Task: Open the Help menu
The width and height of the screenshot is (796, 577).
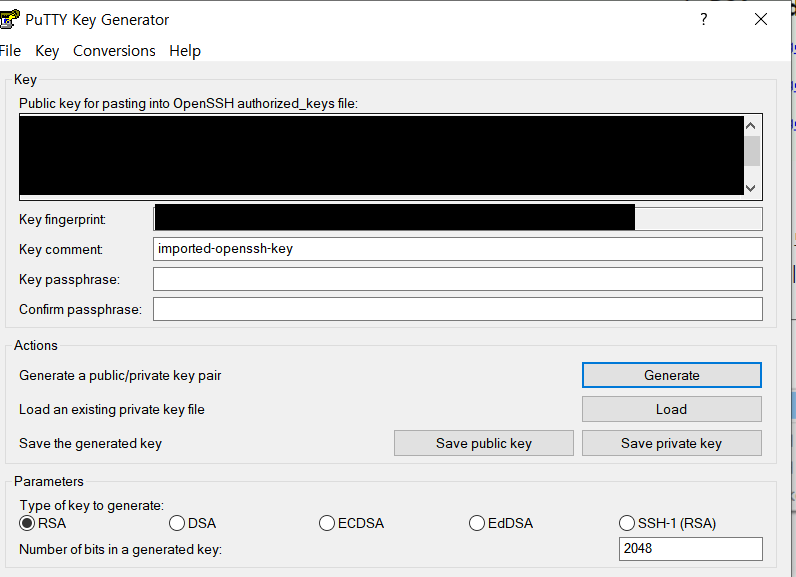Action: [x=185, y=51]
